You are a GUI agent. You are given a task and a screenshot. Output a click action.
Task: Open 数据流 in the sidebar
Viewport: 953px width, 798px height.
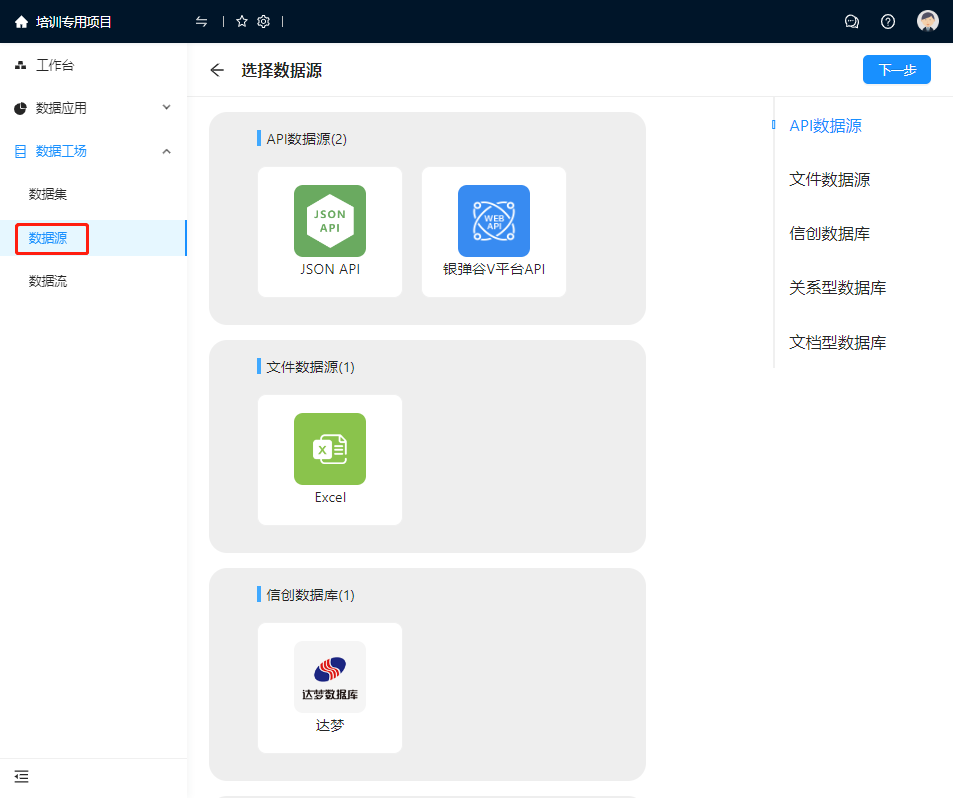[x=48, y=282]
